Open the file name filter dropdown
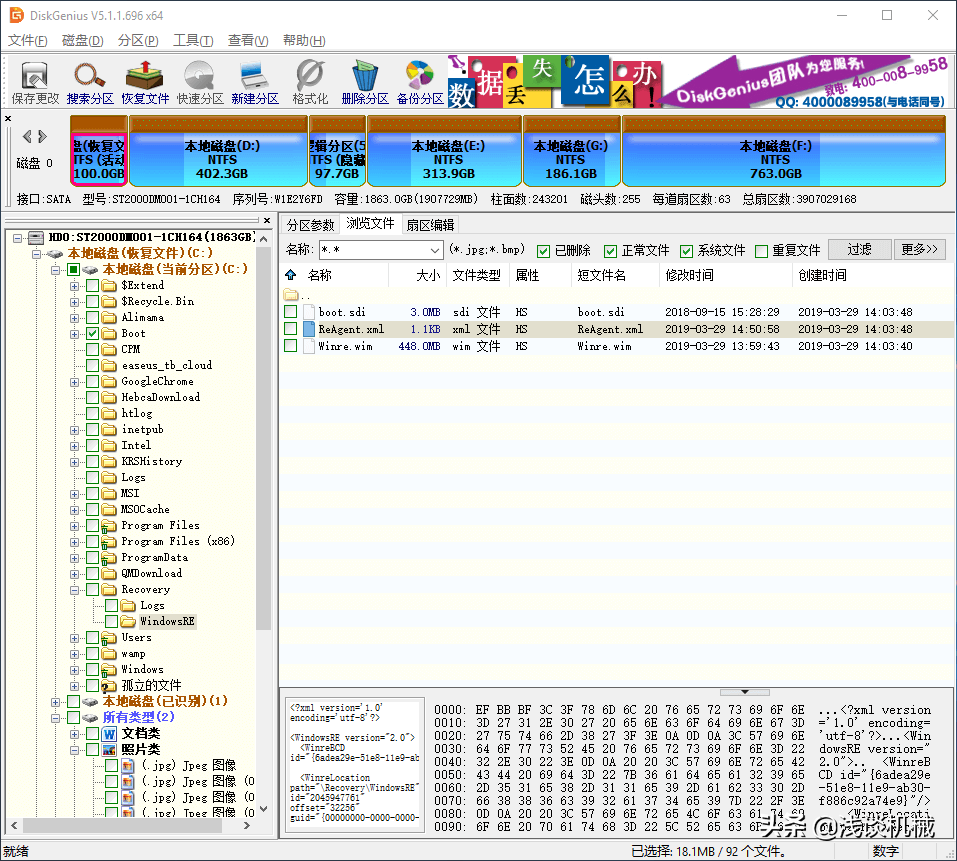957x861 pixels. tap(434, 250)
